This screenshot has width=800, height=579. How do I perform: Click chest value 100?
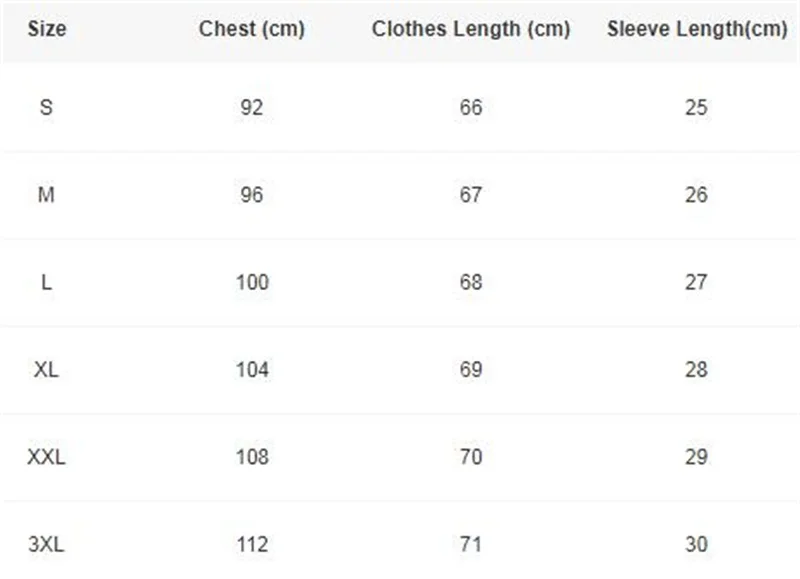251,282
